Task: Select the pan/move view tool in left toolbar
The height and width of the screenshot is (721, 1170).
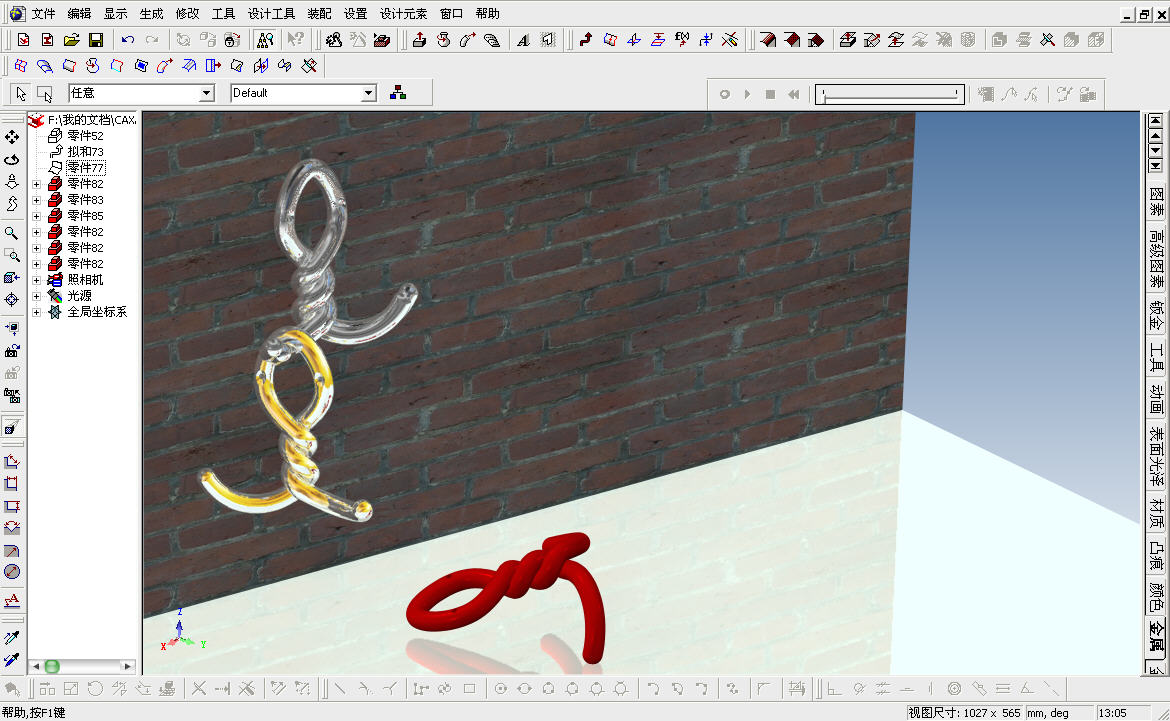Action: click(12, 137)
